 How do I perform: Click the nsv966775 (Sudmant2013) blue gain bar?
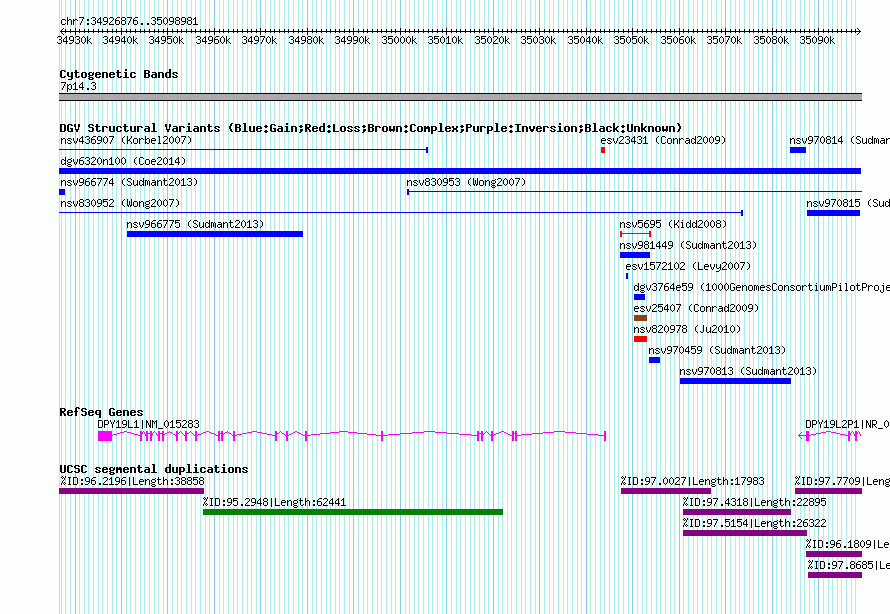(214, 234)
